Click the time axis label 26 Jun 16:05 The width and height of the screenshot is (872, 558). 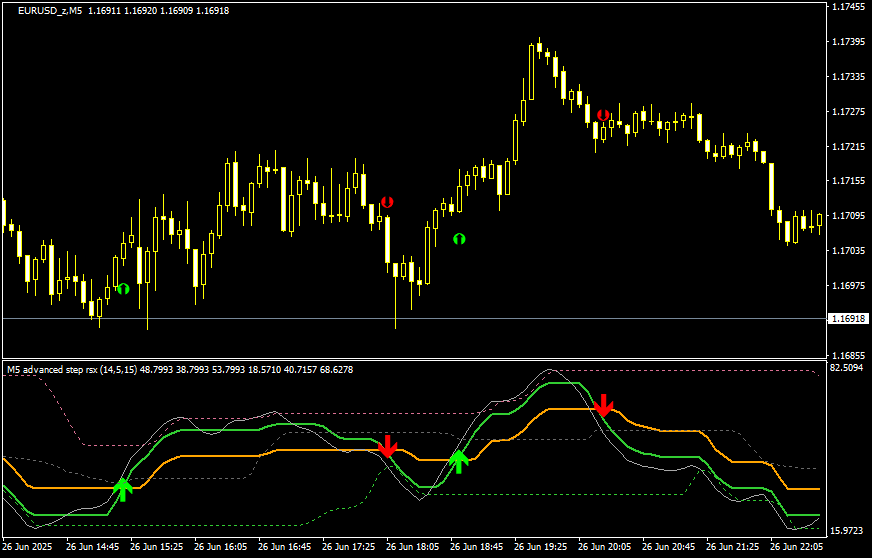point(221,547)
